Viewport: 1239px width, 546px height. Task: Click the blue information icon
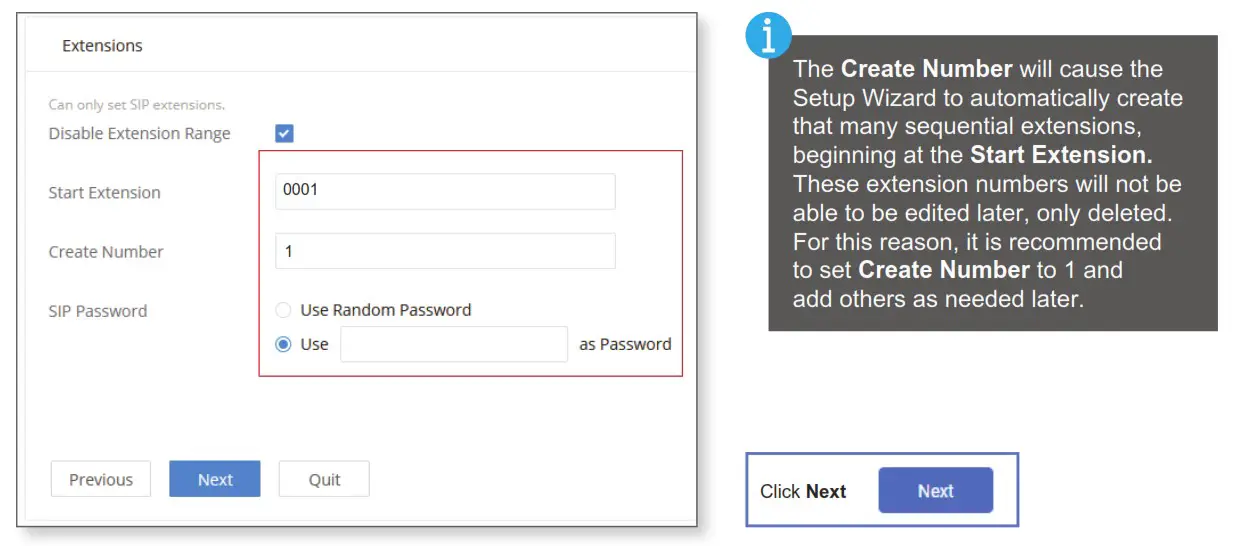[x=768, y=36]
